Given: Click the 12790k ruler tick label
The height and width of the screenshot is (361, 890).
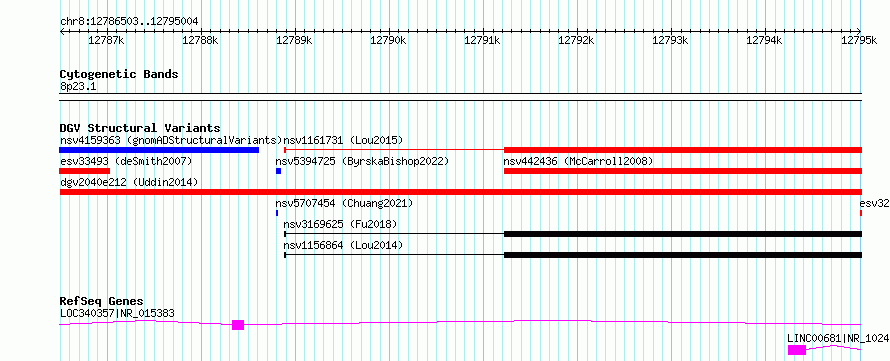Looking at the screenshot, I should point(389,40).
